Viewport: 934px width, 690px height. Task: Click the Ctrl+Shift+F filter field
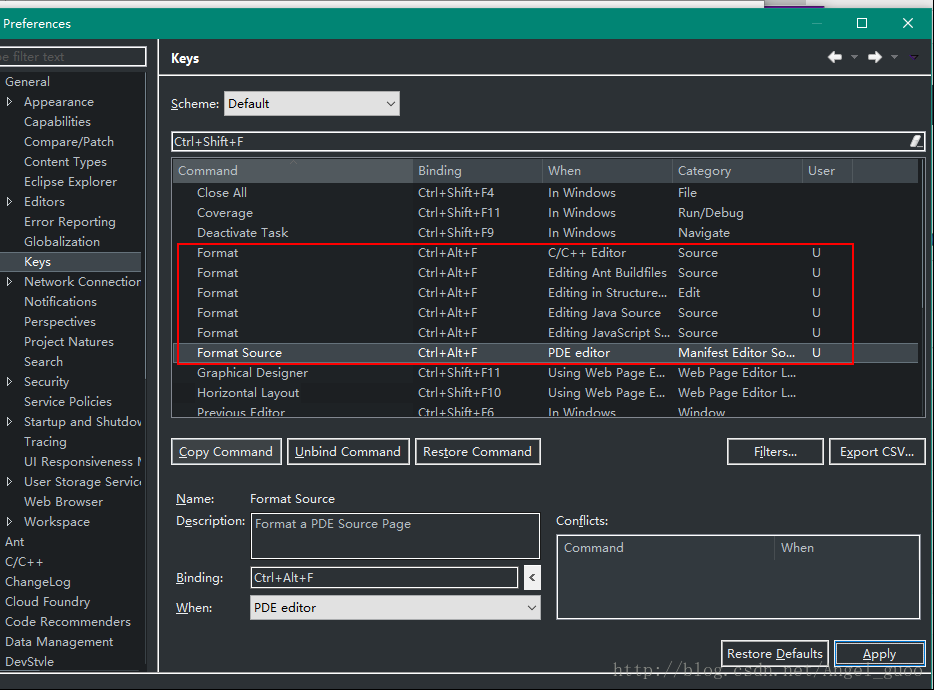click(539, 141)
